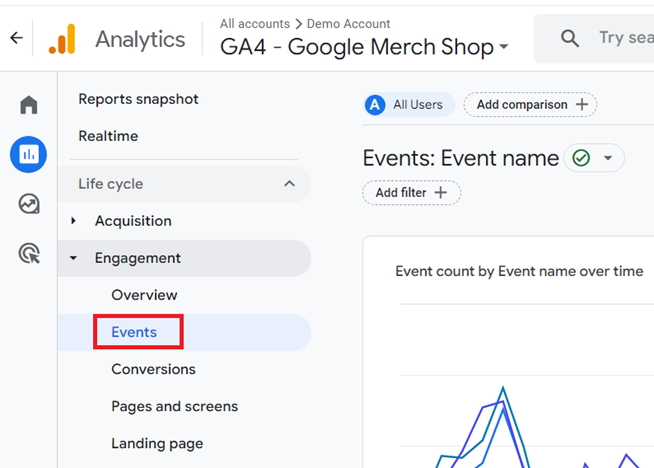Open the report status dropdown arrow

coord(608,158)
